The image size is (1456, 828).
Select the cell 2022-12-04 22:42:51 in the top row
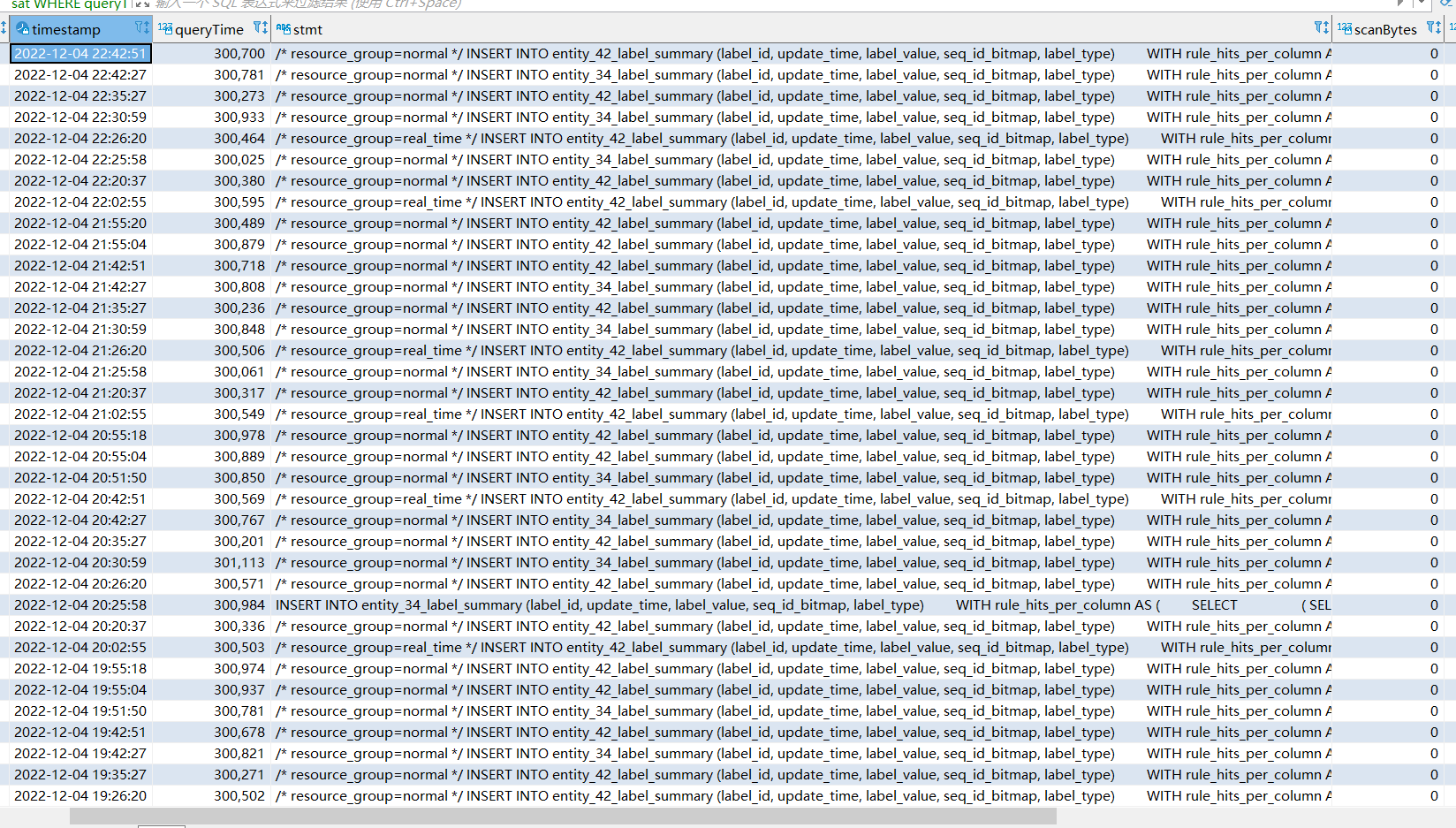80,54
